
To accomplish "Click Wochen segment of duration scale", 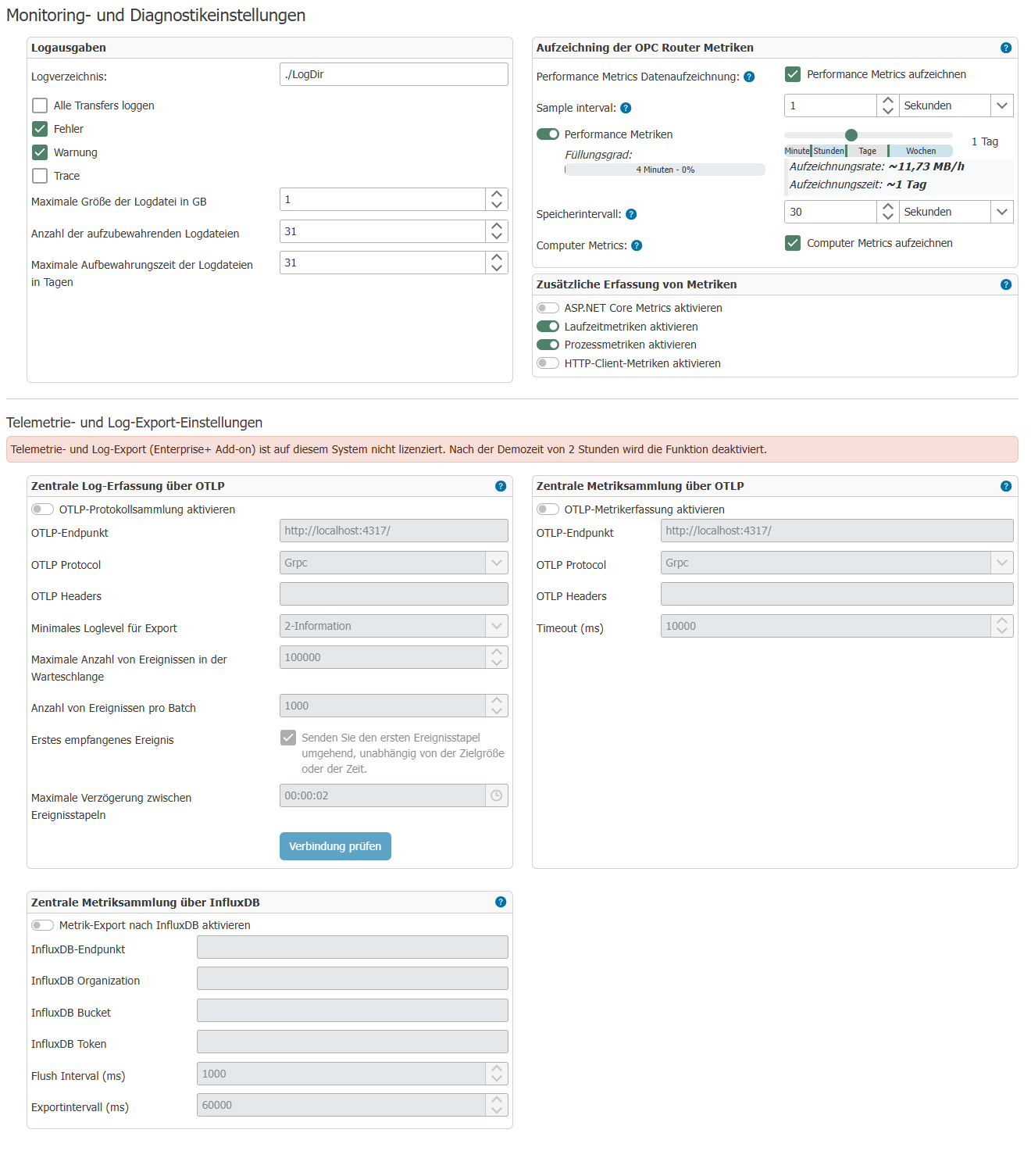I will [x=921, y=151].
